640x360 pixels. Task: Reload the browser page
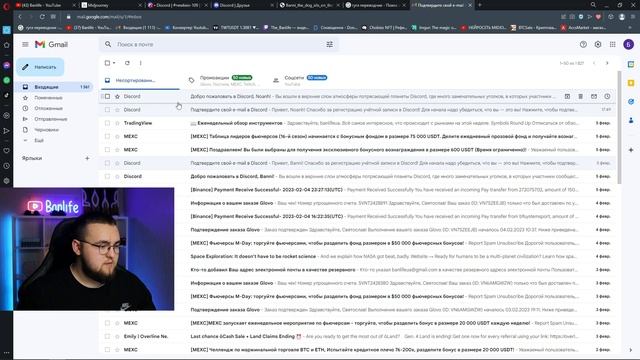[42, 17]
